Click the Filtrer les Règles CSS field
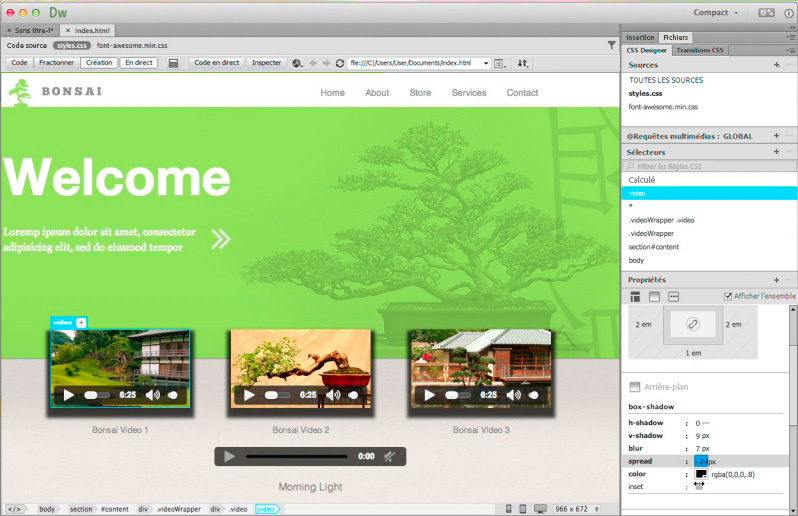The height and width of the screenshot is (516, 798). 709,166
